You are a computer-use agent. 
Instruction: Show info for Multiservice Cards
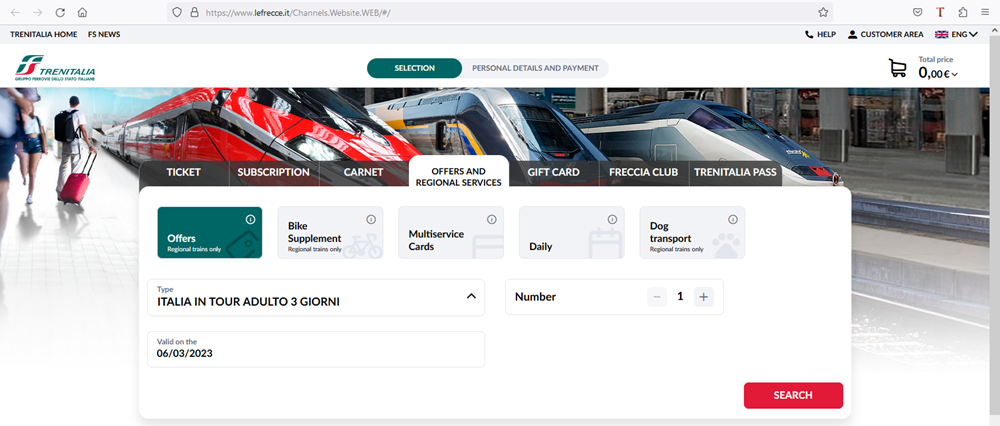tap(492, 219)
